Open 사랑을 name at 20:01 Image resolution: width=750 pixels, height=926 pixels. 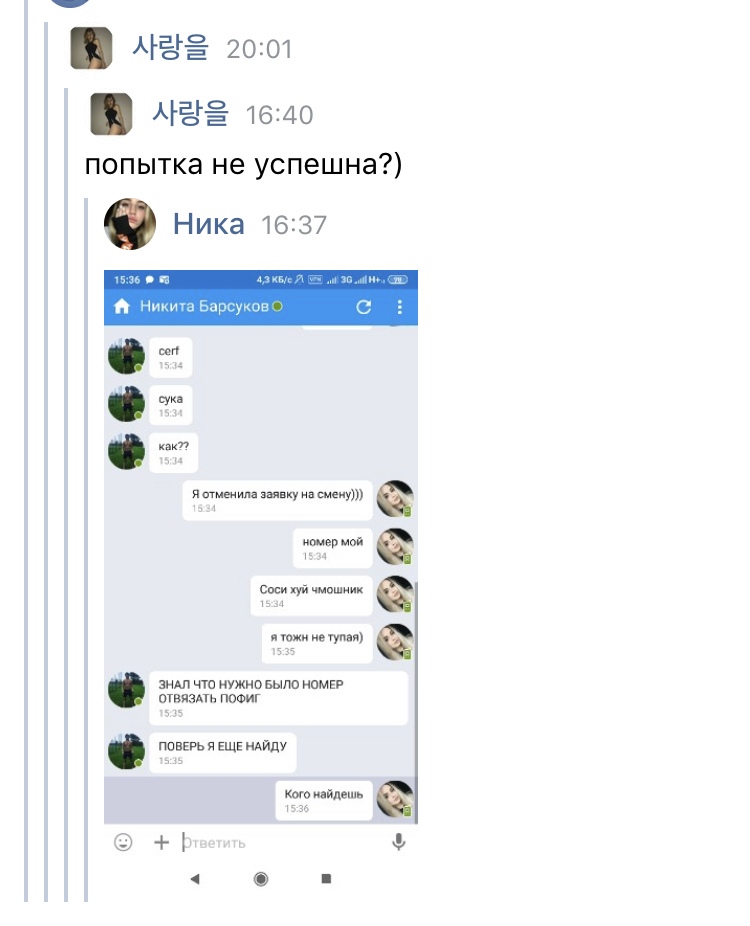(x=171, y=48)
